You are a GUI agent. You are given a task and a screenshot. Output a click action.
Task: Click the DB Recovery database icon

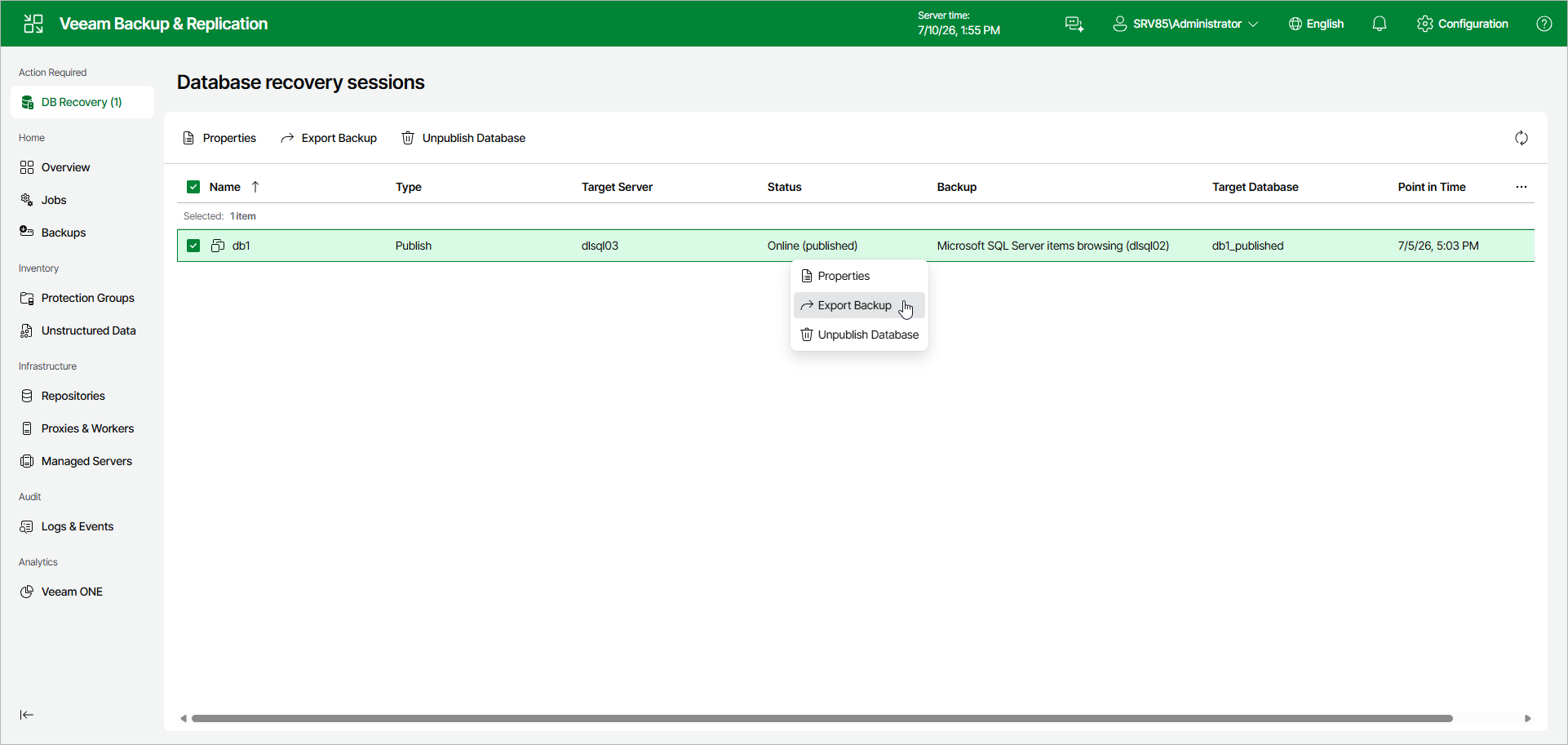click(27, 102)
